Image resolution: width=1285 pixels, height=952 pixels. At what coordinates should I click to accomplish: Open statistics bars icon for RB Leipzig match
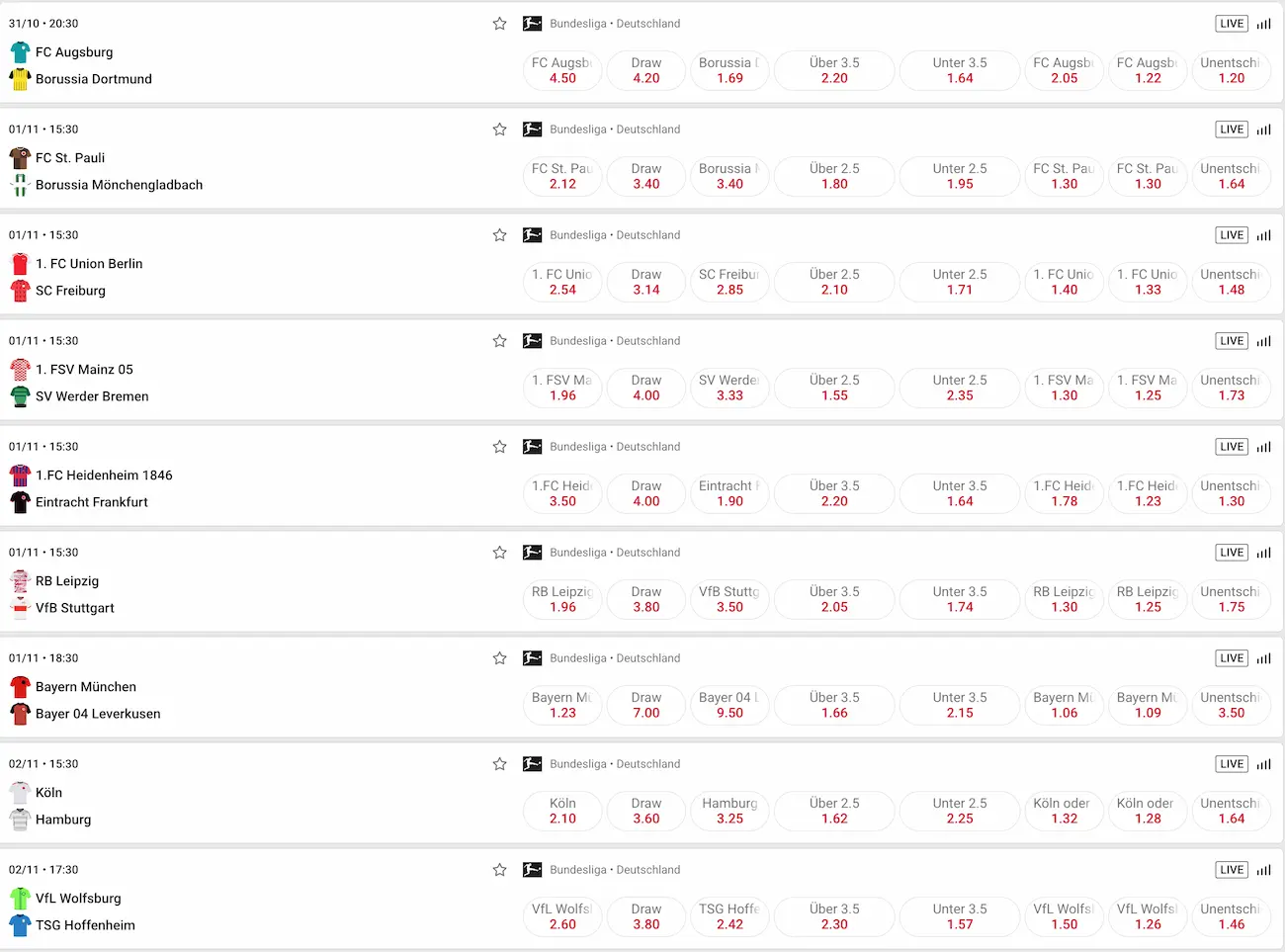click(1263, 553)
